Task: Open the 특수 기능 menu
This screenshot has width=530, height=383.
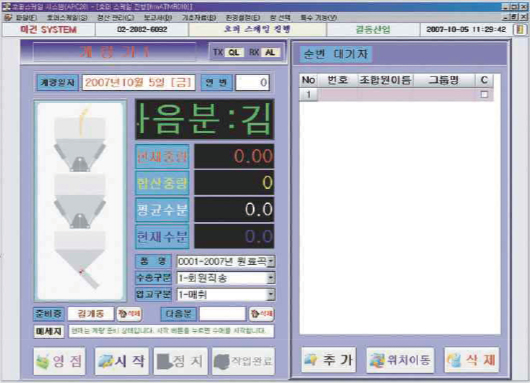Action: (319, 18)
